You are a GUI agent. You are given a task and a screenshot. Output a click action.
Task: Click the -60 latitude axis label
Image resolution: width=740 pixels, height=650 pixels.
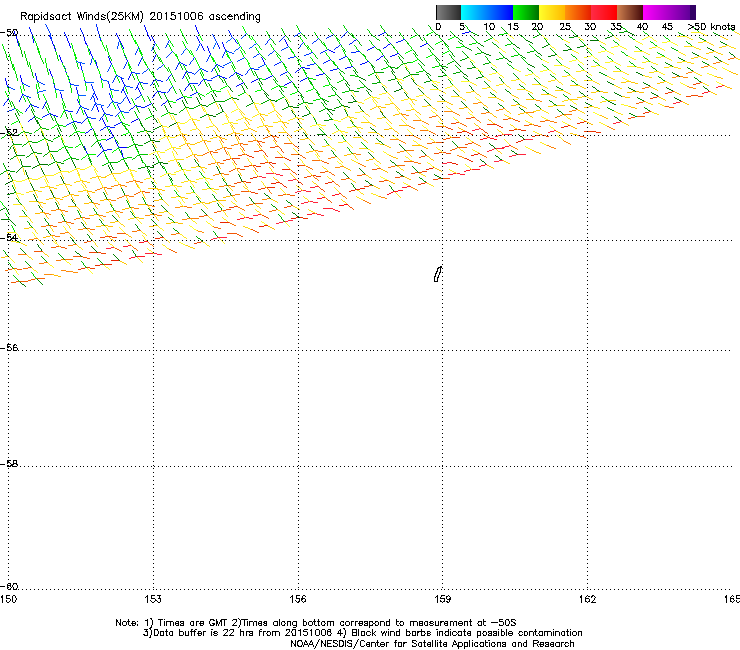tap(9, 586)
